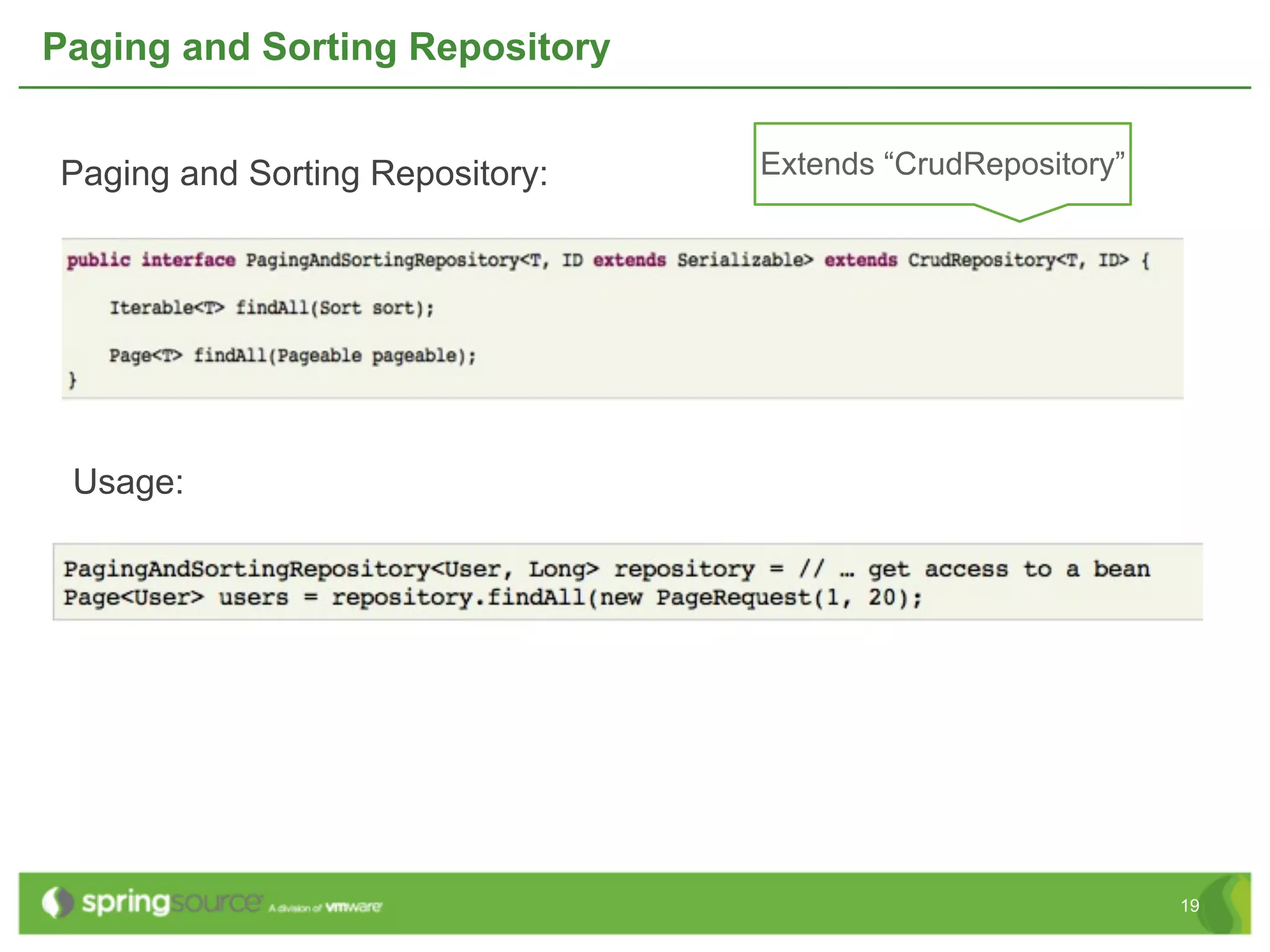Click the "A division of vmware" text
This screenshot has height=952, width=1270.
[x=326, y=907]
